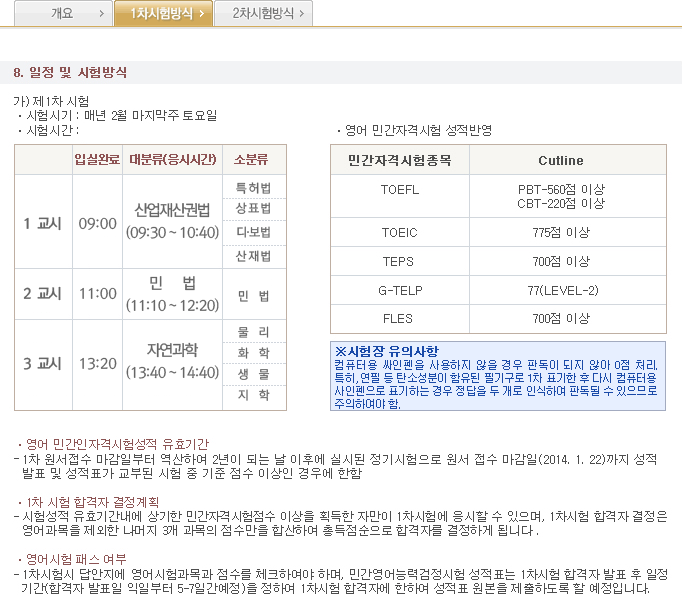Viewport: 682px width, 599px height.
Task: Click the TOEIC row label
Action: click(399, 232)
